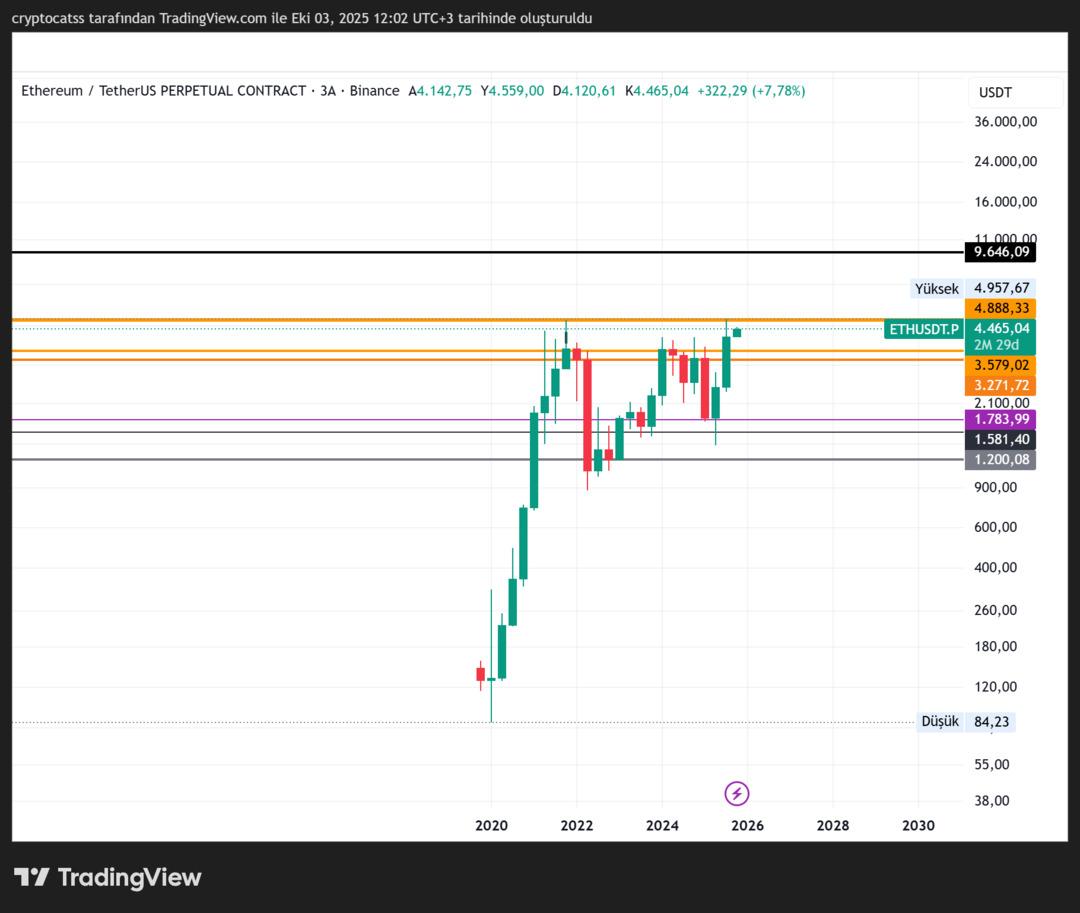Select the orange 4.888,33 price label
Viewport: 1080px width, 913px height.
pyautogui.click(x=1000, y=308)
